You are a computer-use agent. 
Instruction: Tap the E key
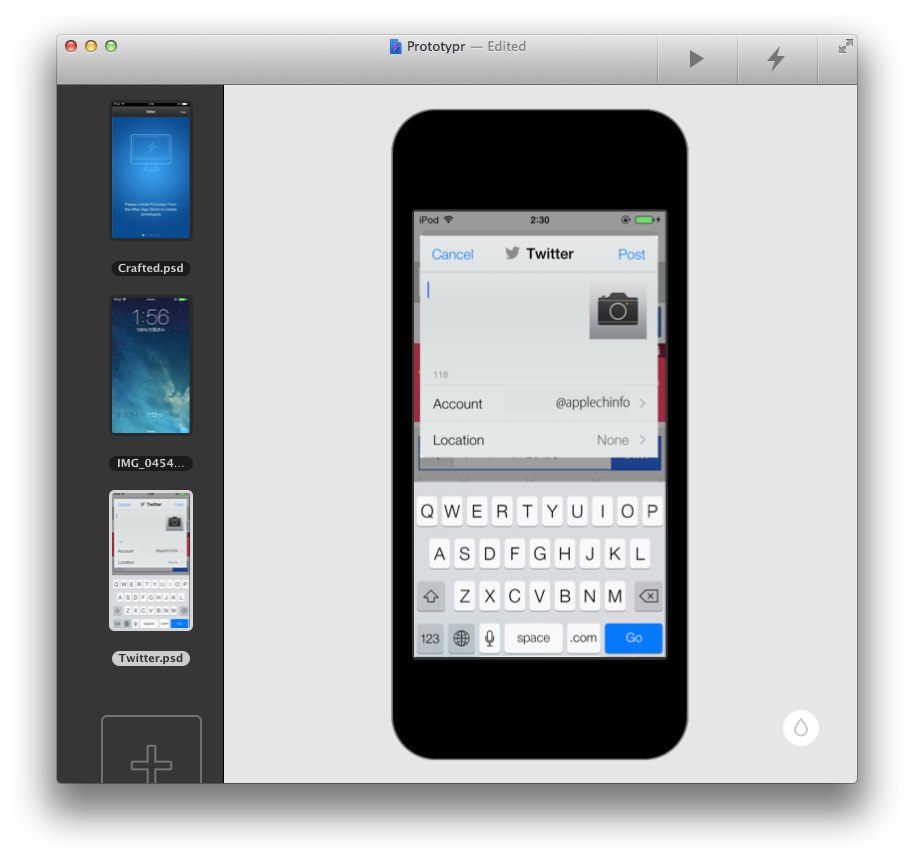(477, 511)
